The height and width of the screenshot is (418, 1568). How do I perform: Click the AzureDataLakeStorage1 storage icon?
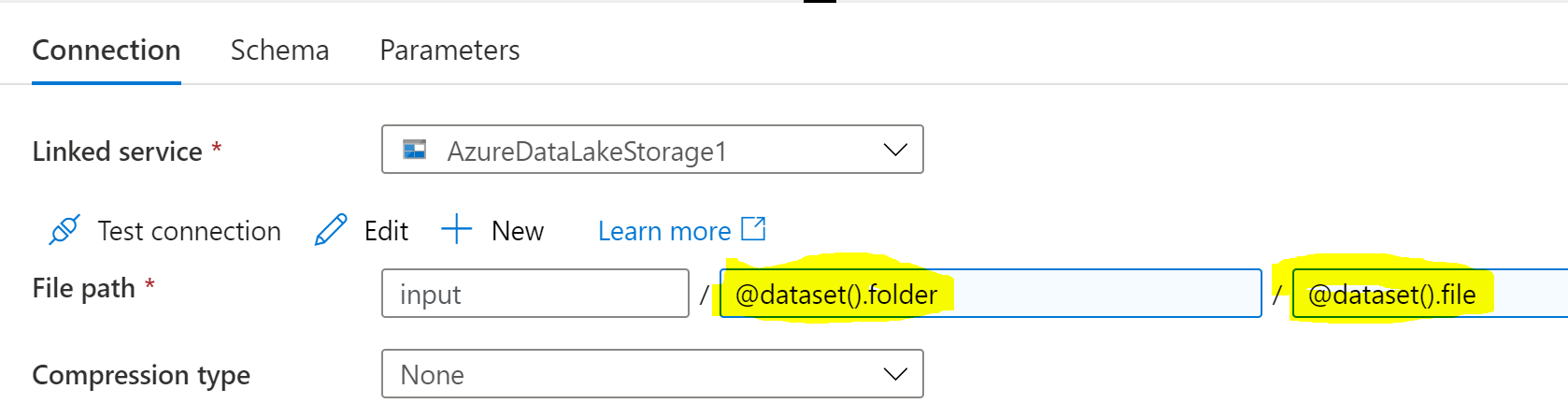[x=414, y=150]
